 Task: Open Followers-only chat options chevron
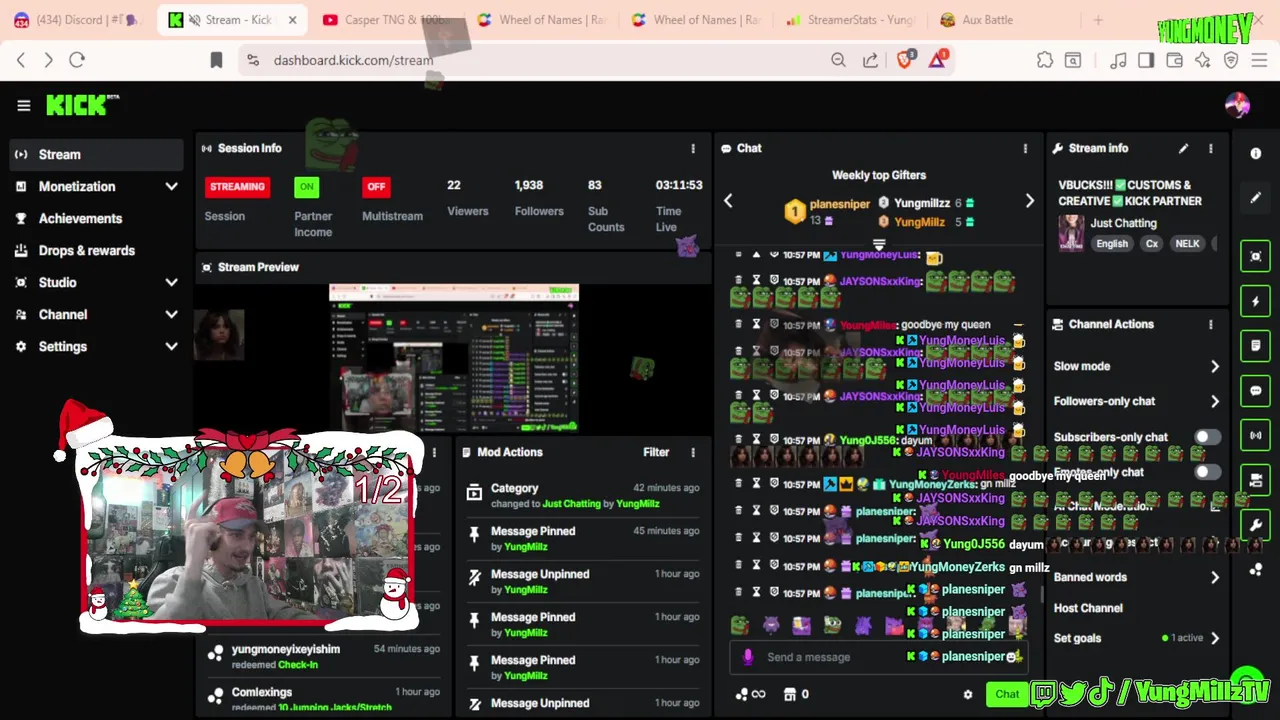coord(1215,401)
